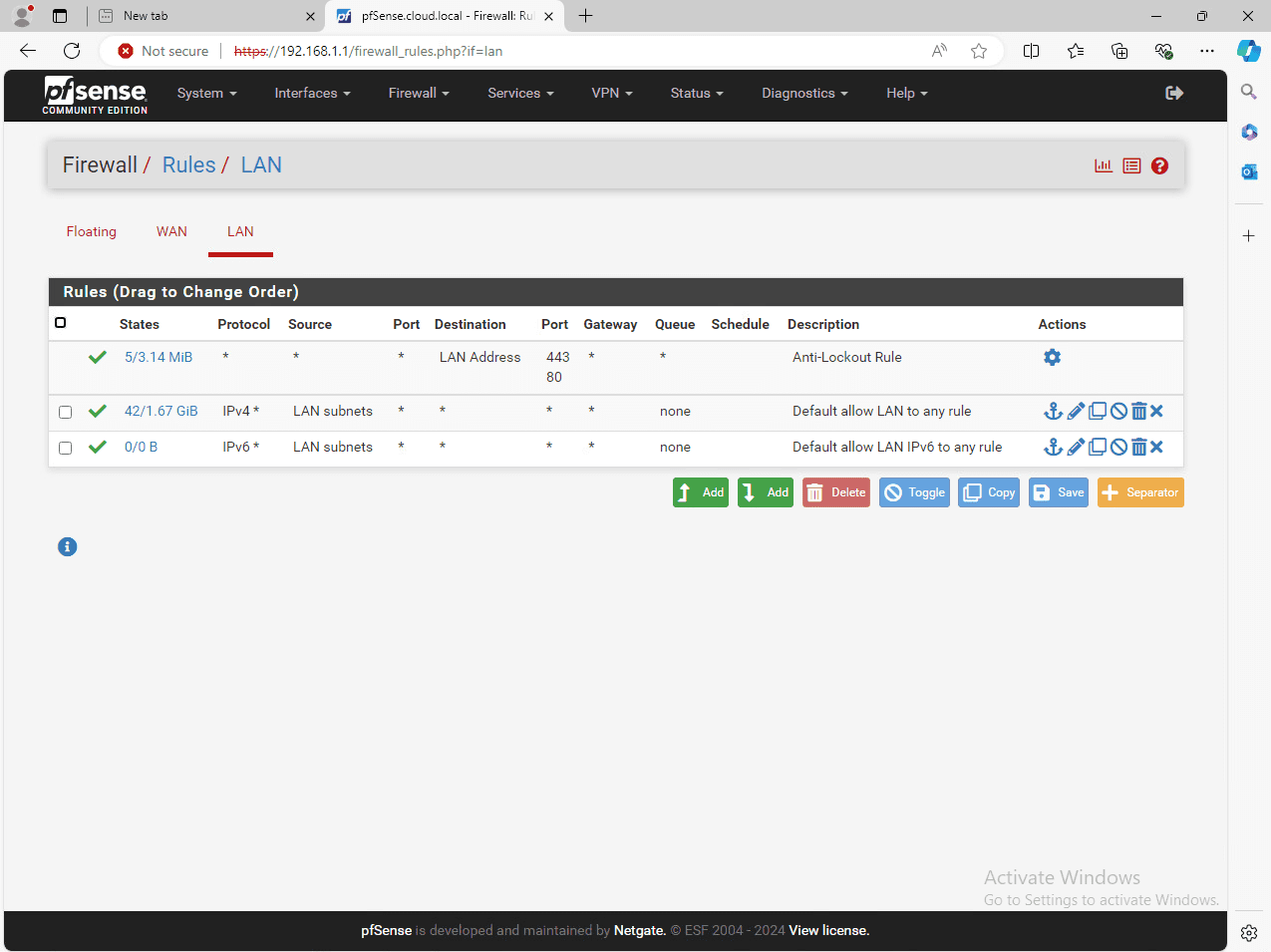Expand the Interfaces menu
This screenshot has height=952, width=1271.
(313, 93)
